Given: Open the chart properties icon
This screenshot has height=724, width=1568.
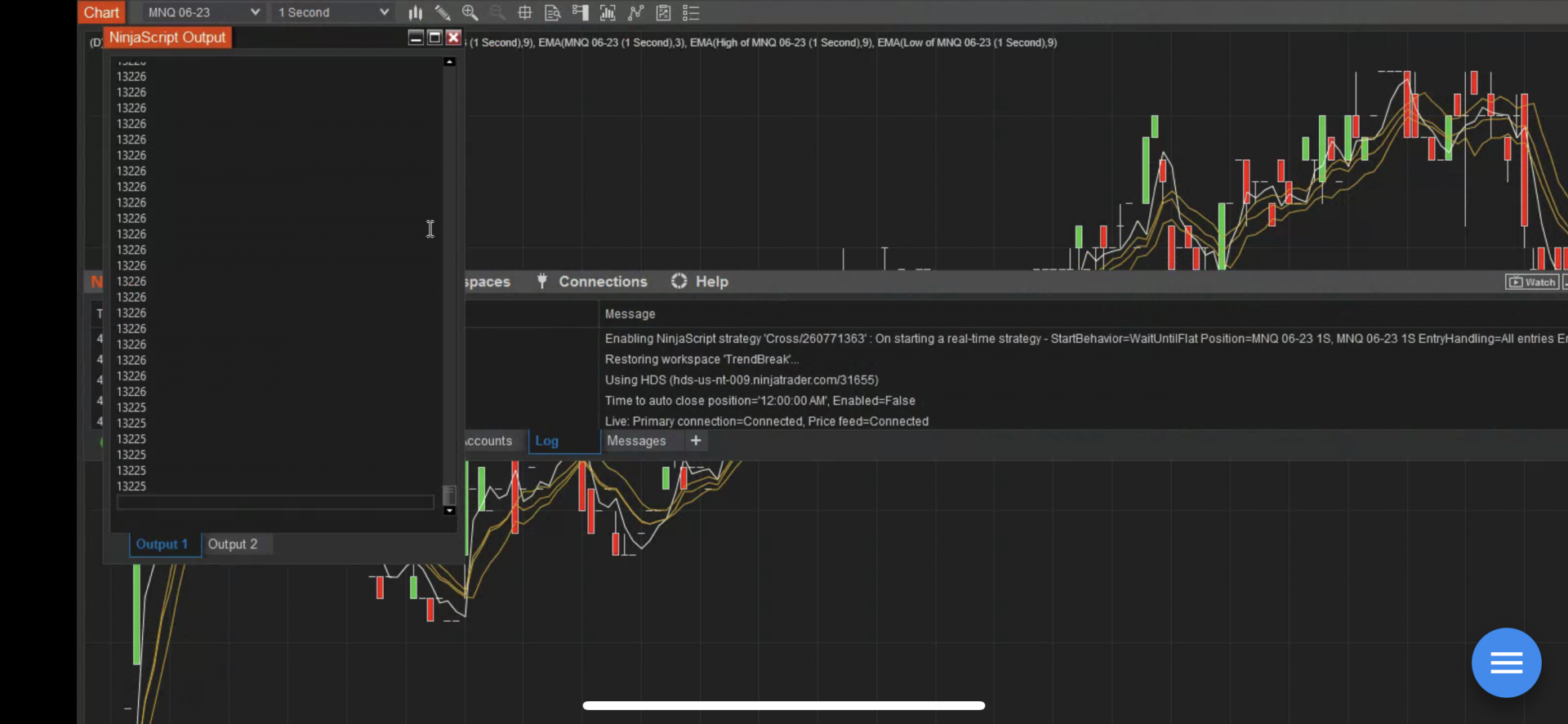Looking at the screenshot, I should (x=663, y=12).
